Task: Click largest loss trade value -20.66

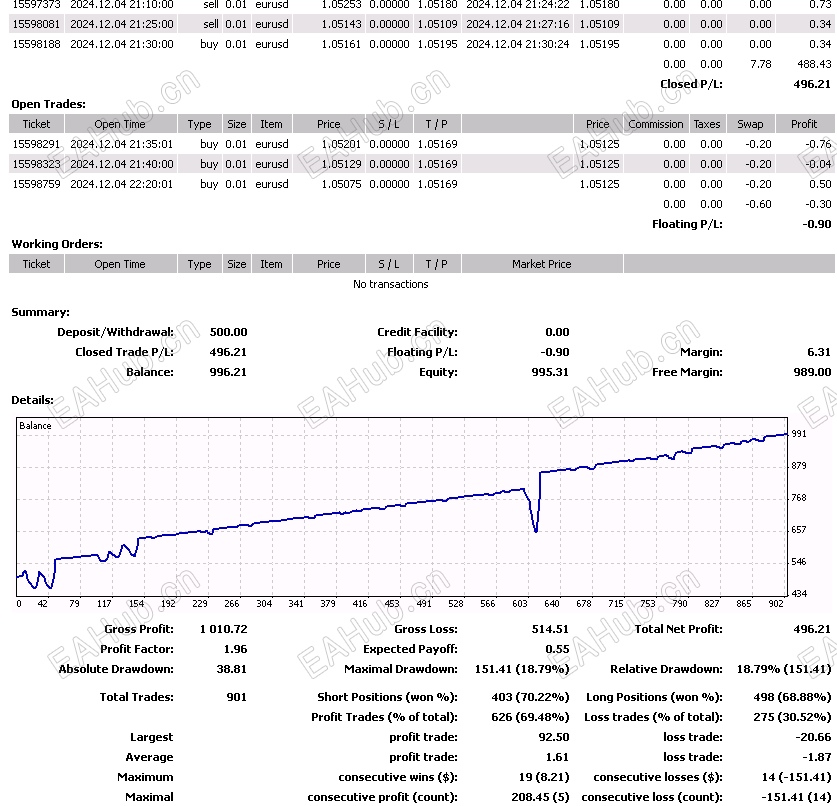Action: 813,737
